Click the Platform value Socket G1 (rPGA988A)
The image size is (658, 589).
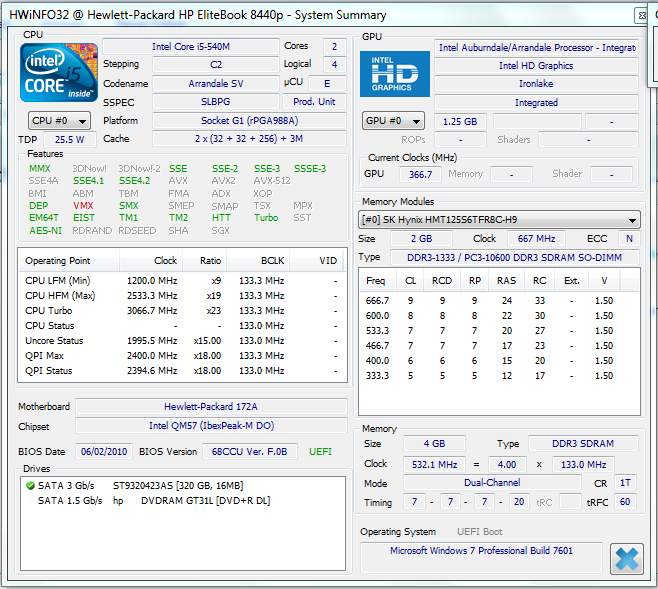point(249,121)
